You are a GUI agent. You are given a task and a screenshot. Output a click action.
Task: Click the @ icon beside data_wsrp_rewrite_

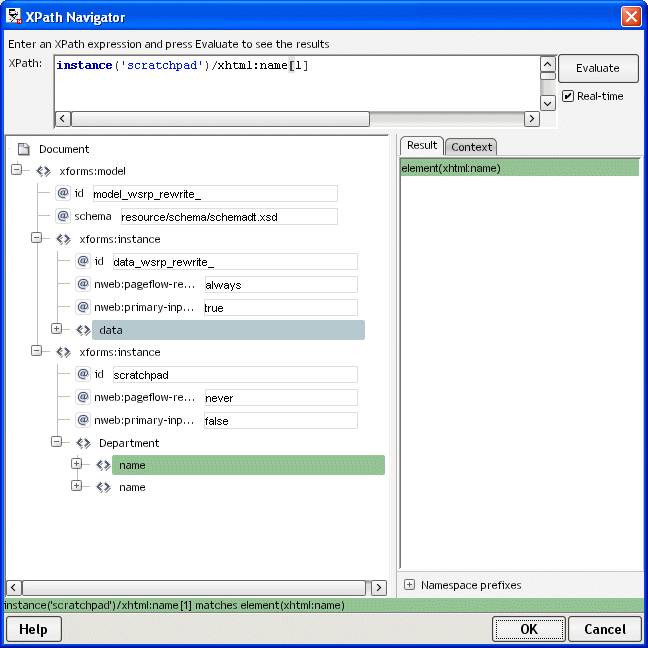(x=83, y=261)
